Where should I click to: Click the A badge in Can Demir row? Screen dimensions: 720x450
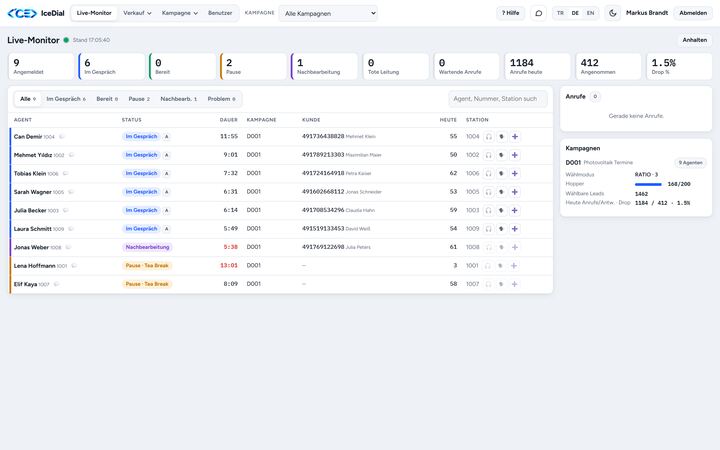click(x=167, y=136)
